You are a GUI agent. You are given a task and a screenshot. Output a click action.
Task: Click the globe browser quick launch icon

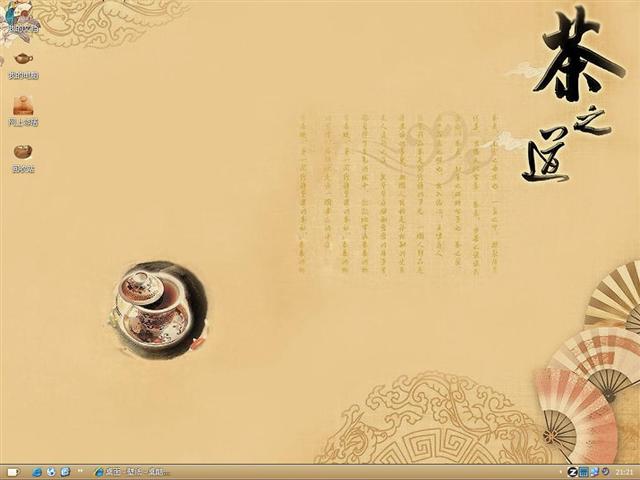(51, 472)
